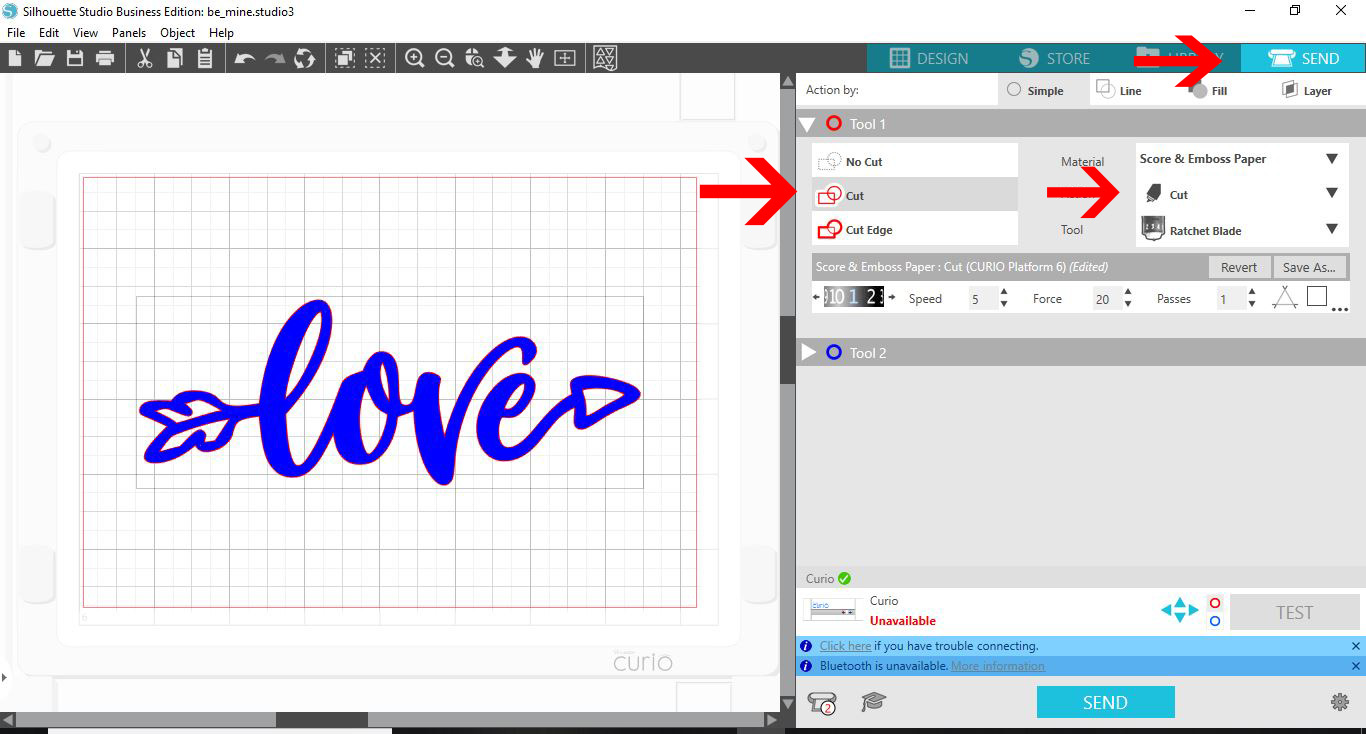Open the Panels menu
This screenshot has width=1366, height=734.
point(129,32)
